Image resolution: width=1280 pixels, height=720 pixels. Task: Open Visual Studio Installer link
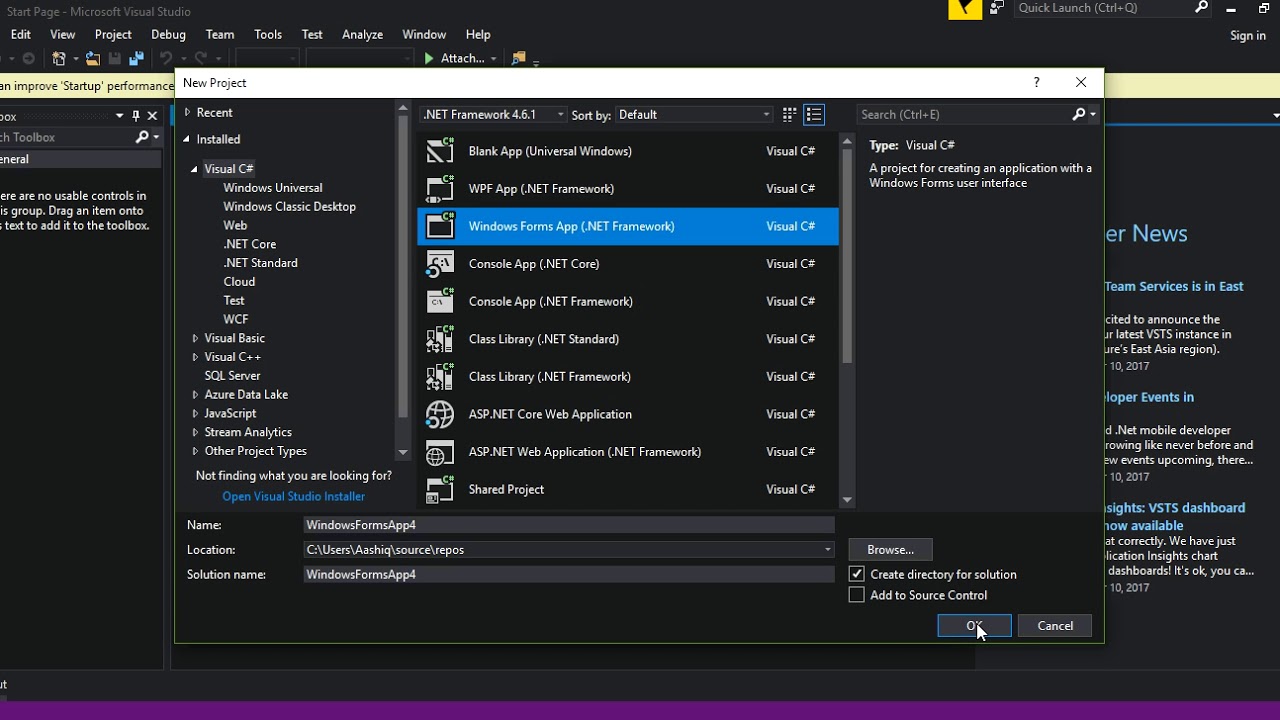pos(293,497)
